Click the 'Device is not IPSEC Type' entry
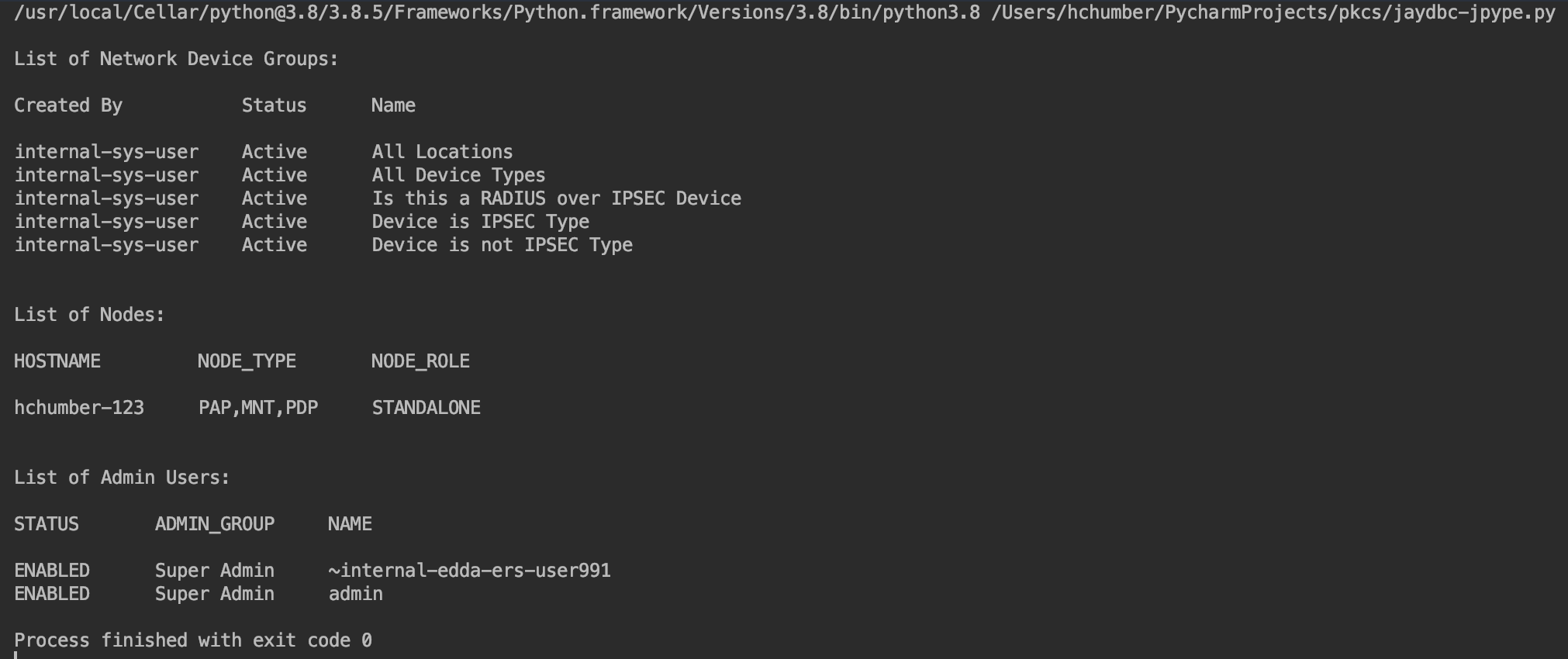This screenshot has width=1568, height=659. pyautogui.click(x=502, y=245)
